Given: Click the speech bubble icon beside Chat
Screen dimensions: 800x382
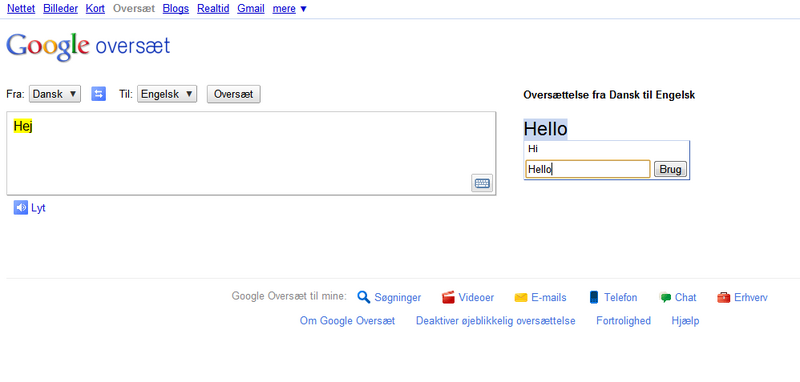Looking at the screenshot, I should click(665, 298).
